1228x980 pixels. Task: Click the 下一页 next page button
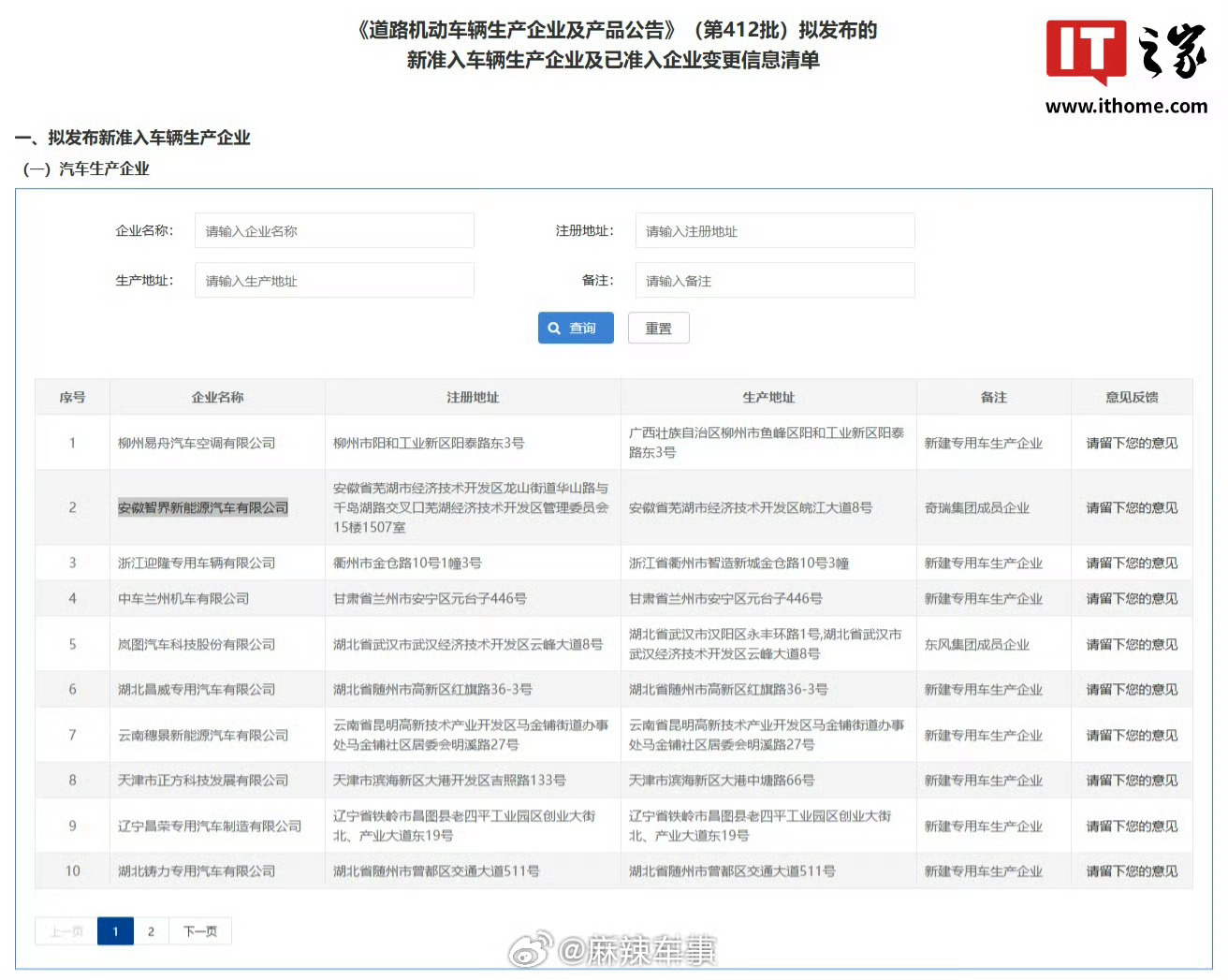point(200,931)
